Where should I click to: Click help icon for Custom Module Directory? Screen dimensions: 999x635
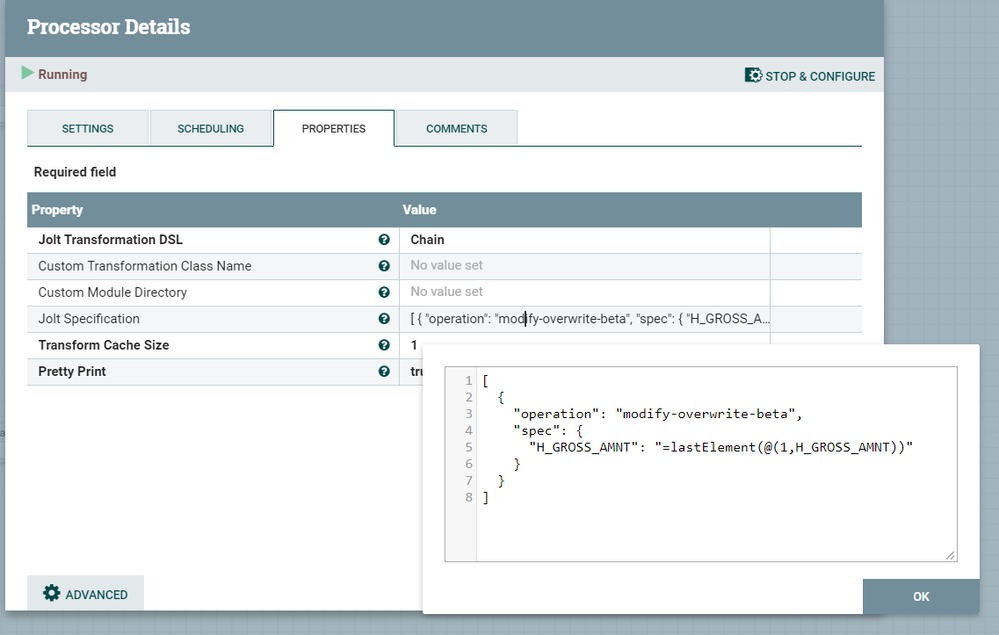tap(384, 292)
